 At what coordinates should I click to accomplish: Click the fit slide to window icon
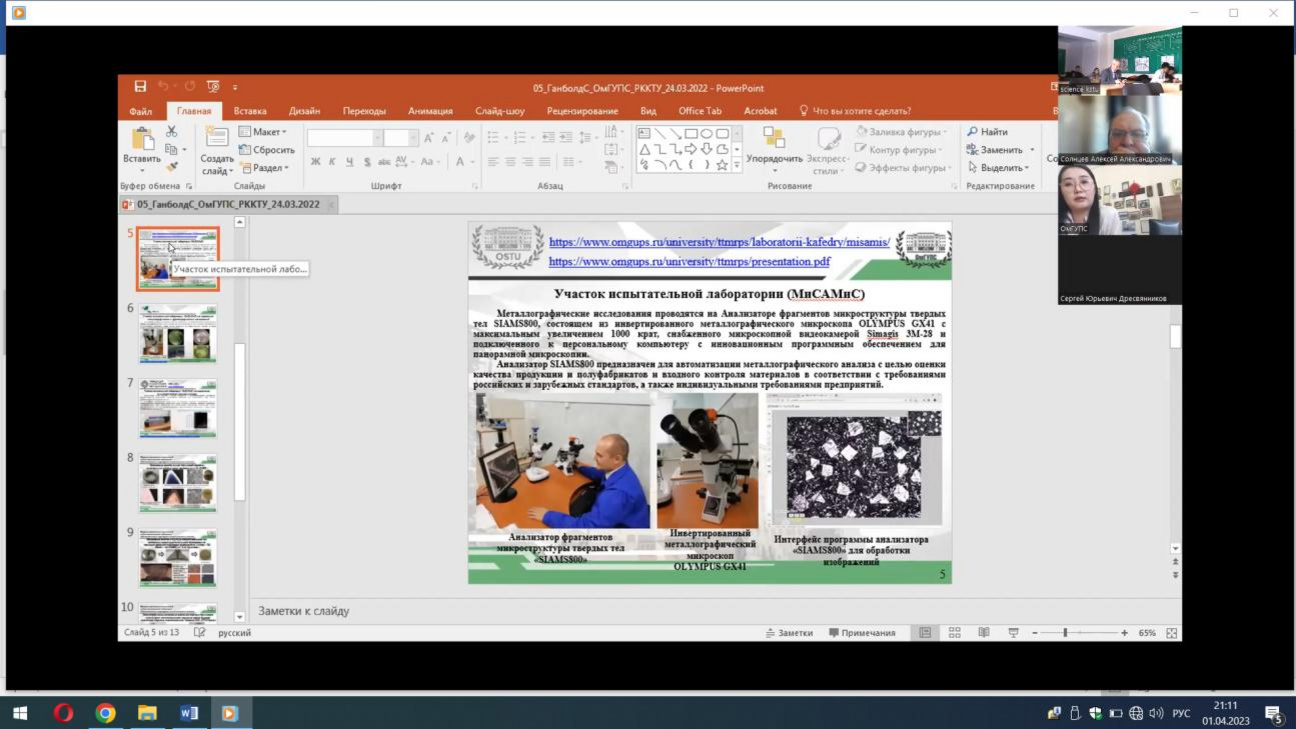[x=1171, y=633]
